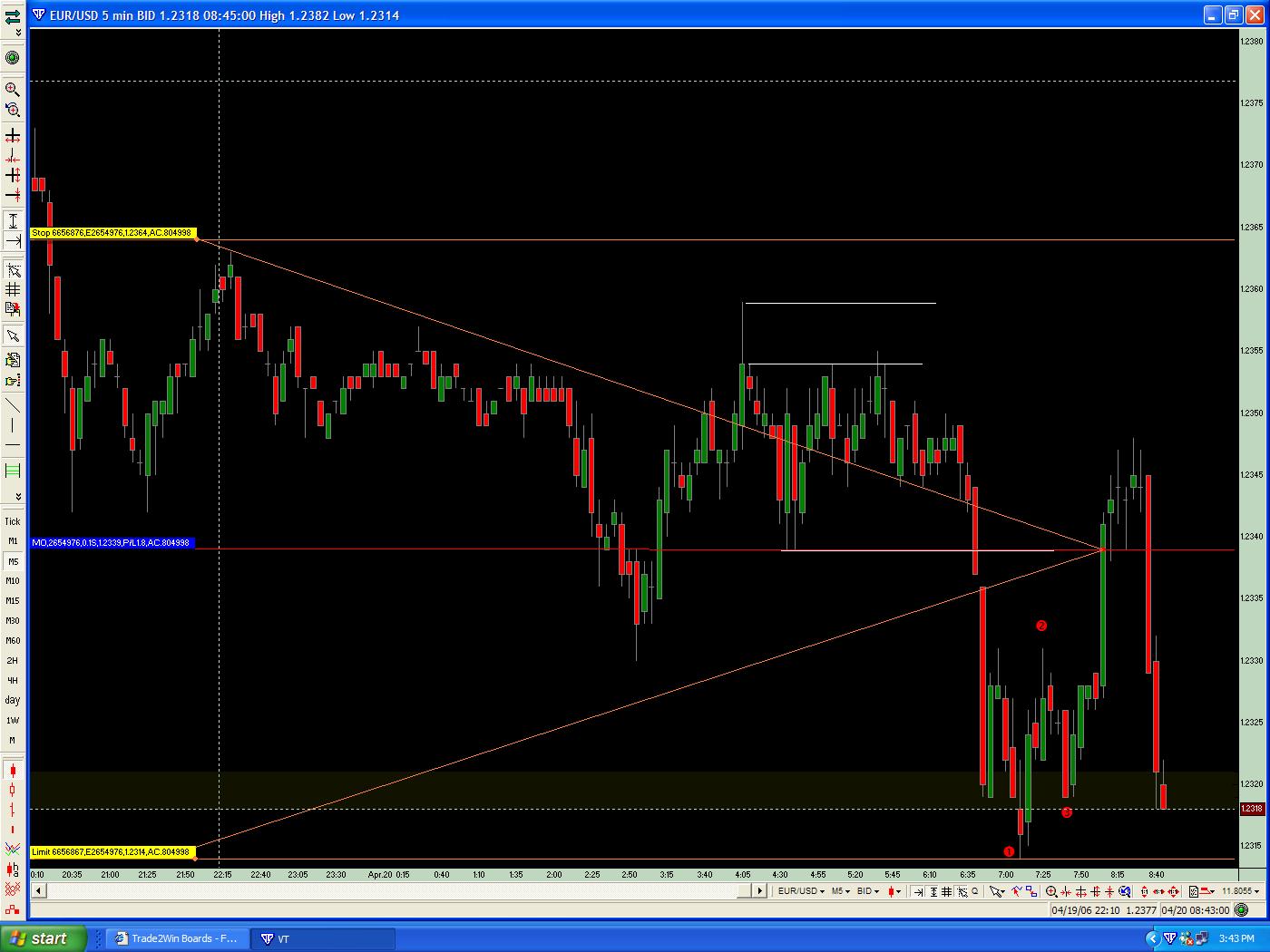Switch chart to Tick timeframe
This screenshot has height=952, width=1270.
pos(13,521)
